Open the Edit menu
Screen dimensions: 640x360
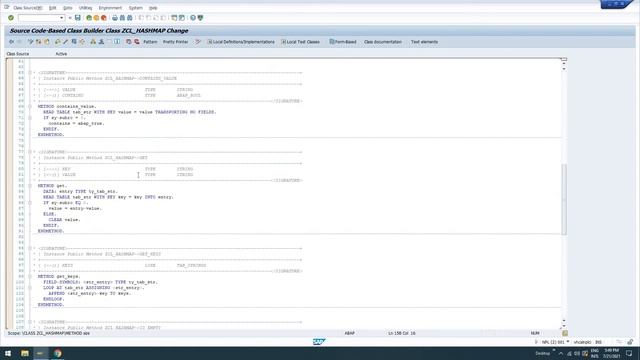[53, 8]
